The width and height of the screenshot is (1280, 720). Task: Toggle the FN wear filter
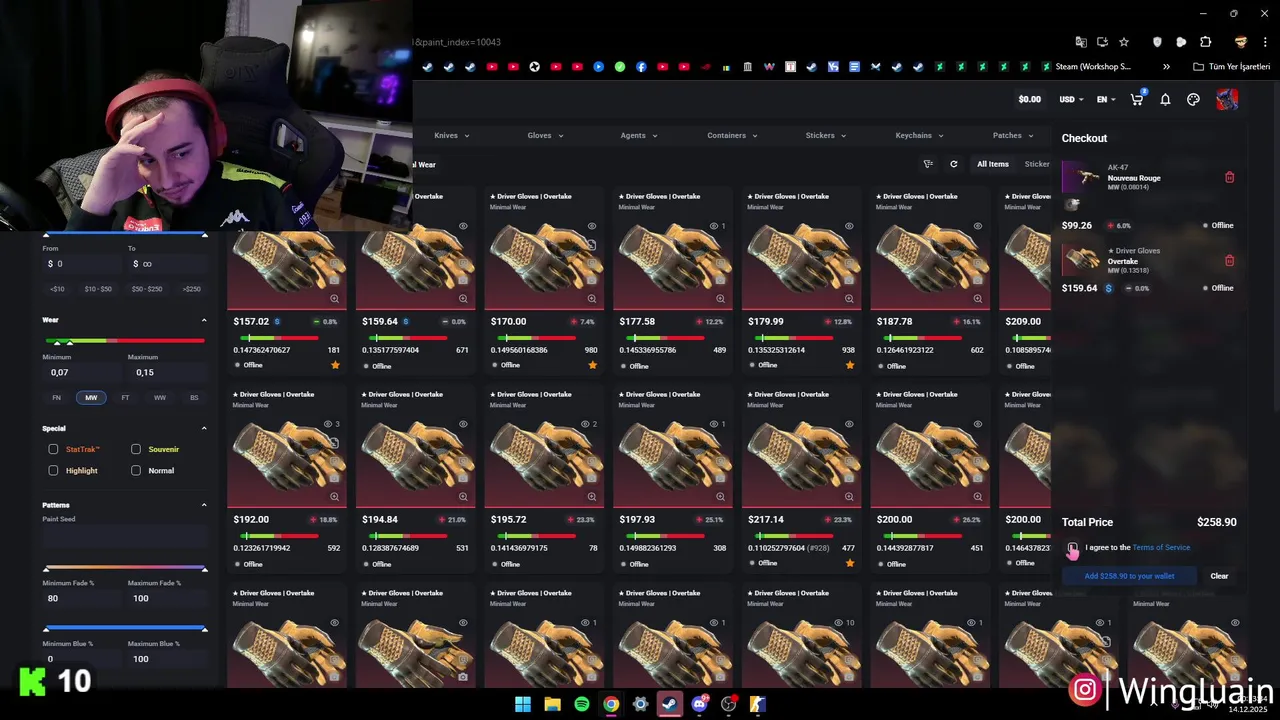point(57,397)
